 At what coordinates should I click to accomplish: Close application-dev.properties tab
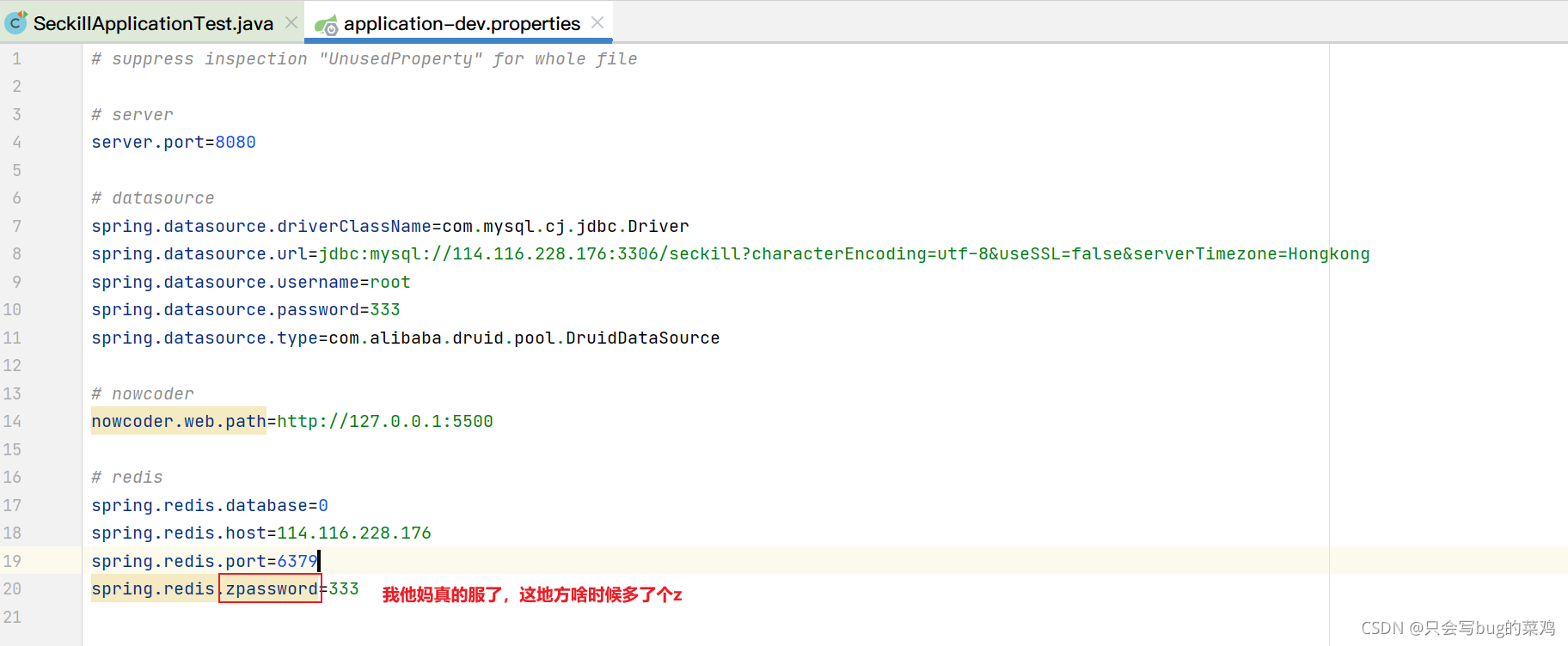point(597,22)
